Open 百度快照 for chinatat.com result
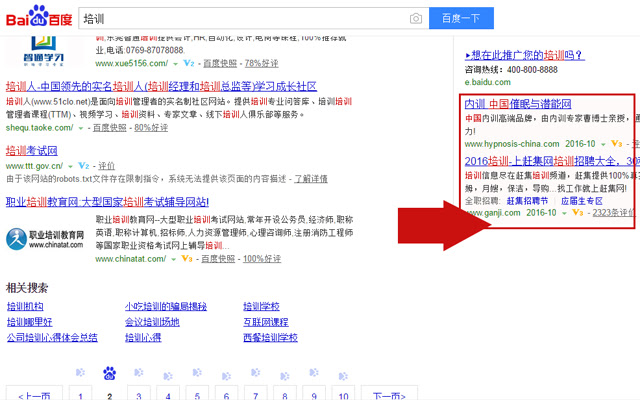Viewport: 640px width, 400px height. click(218, 259)
